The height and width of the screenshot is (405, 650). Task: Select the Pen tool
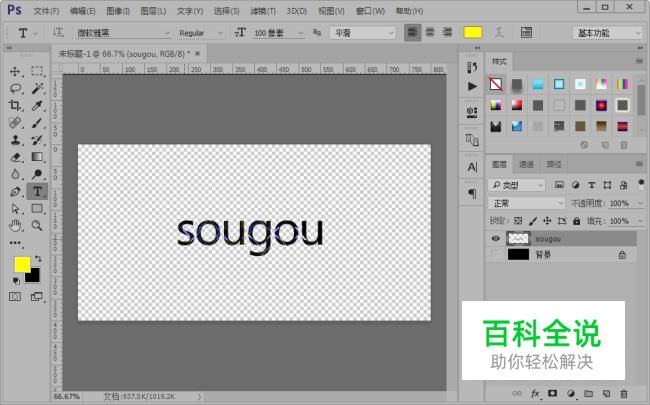pos(15,192)
